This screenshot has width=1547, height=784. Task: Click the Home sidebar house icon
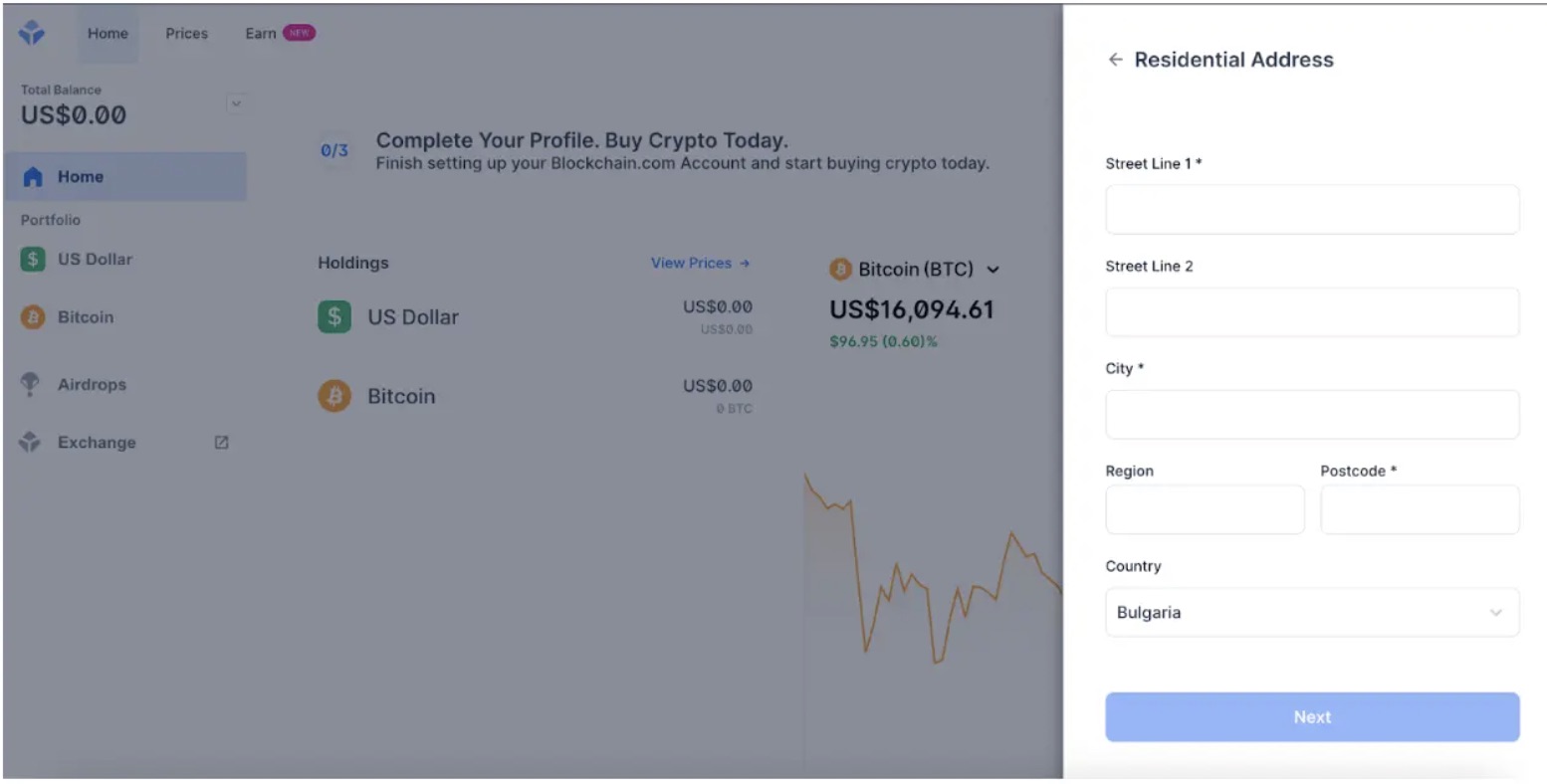(x=34, y=175)
